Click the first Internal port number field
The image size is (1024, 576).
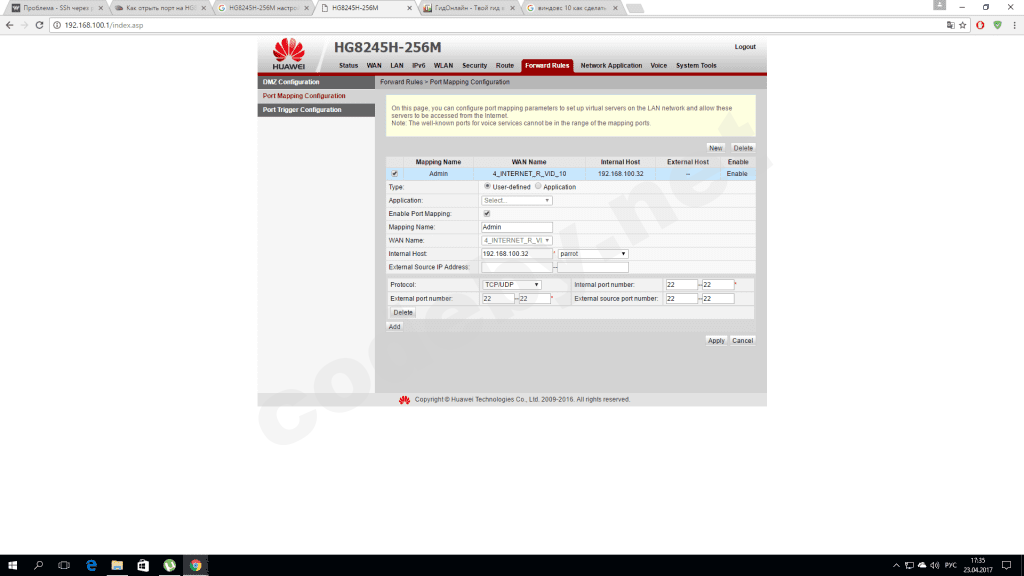[x=681, y=285]
